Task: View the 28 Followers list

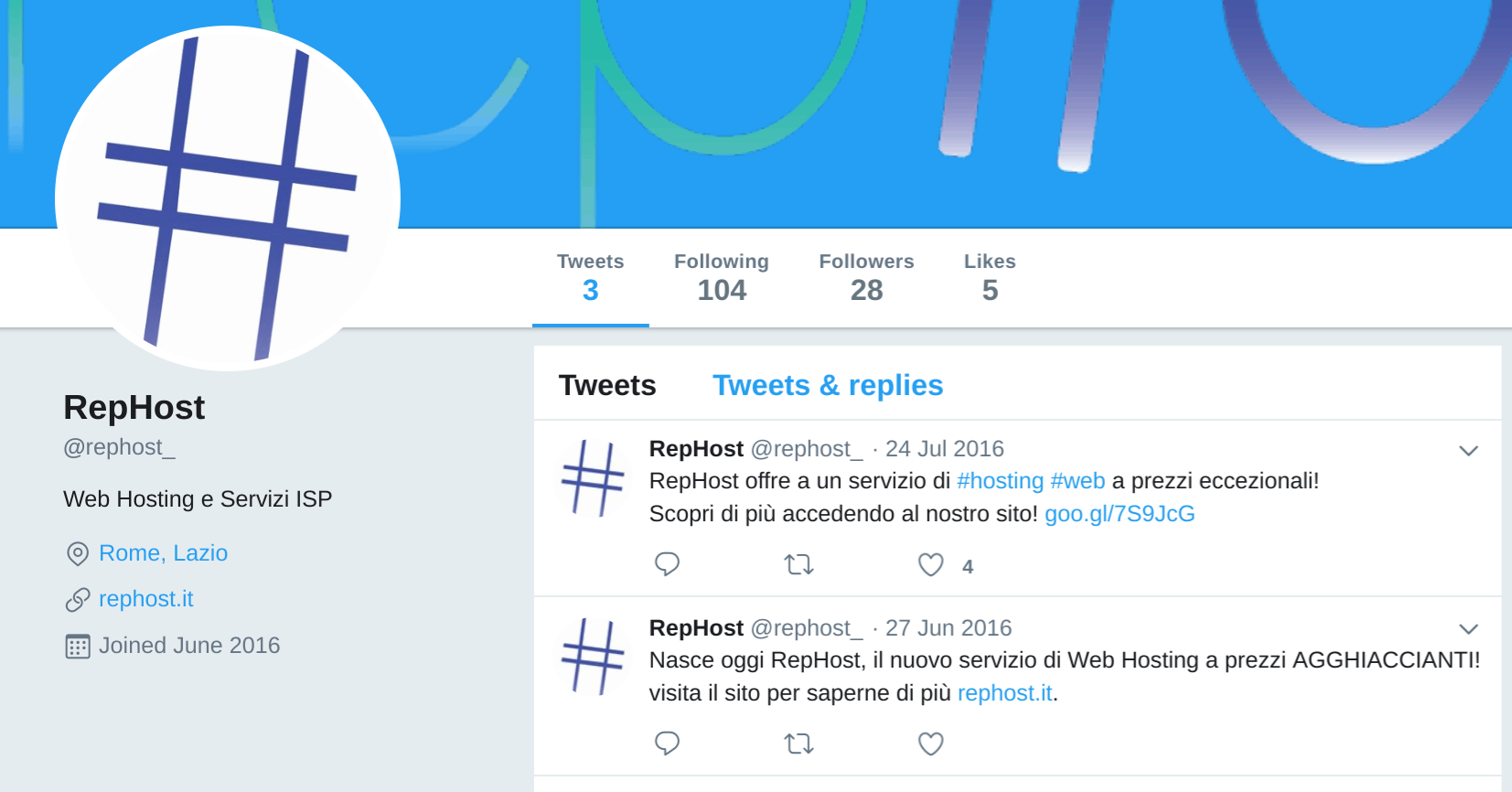Action: 866,277
